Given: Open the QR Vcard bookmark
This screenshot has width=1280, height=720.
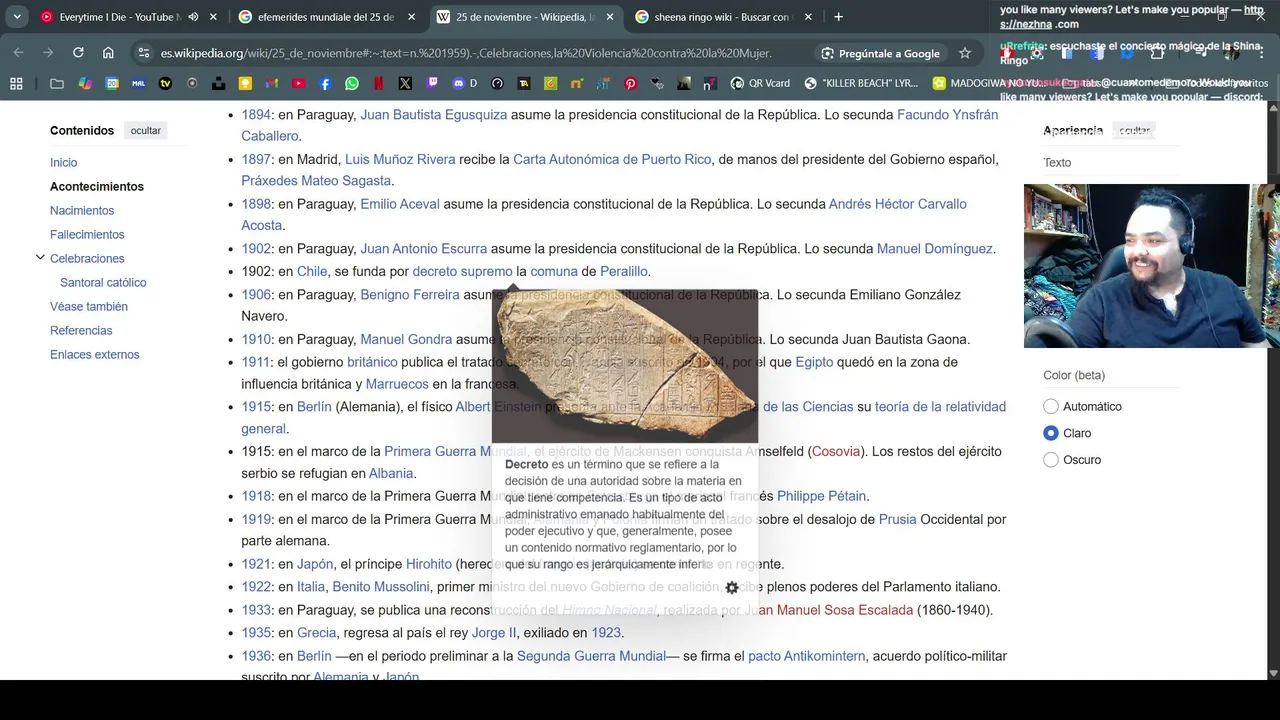Looking at the screenshot, I should click(760, 84).
